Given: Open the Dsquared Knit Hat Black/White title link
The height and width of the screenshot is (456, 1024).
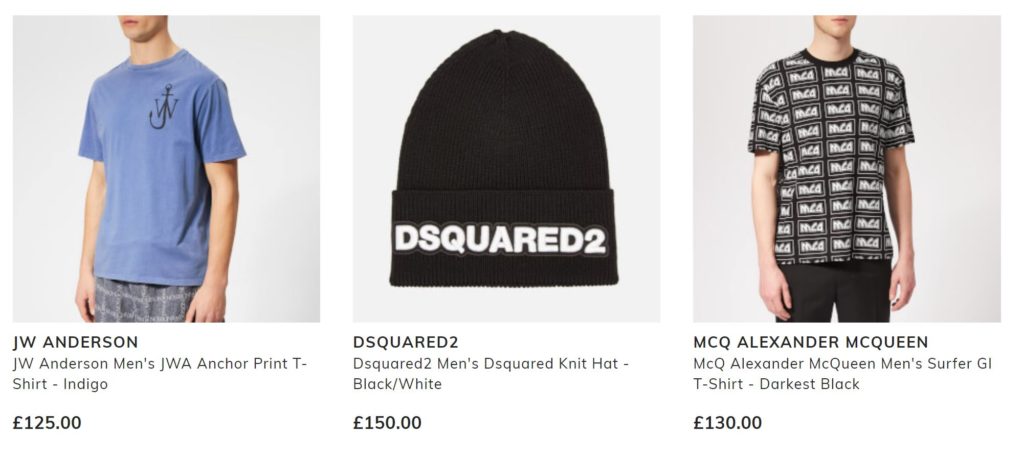Looking at the screenshot, I should point(490,374).
